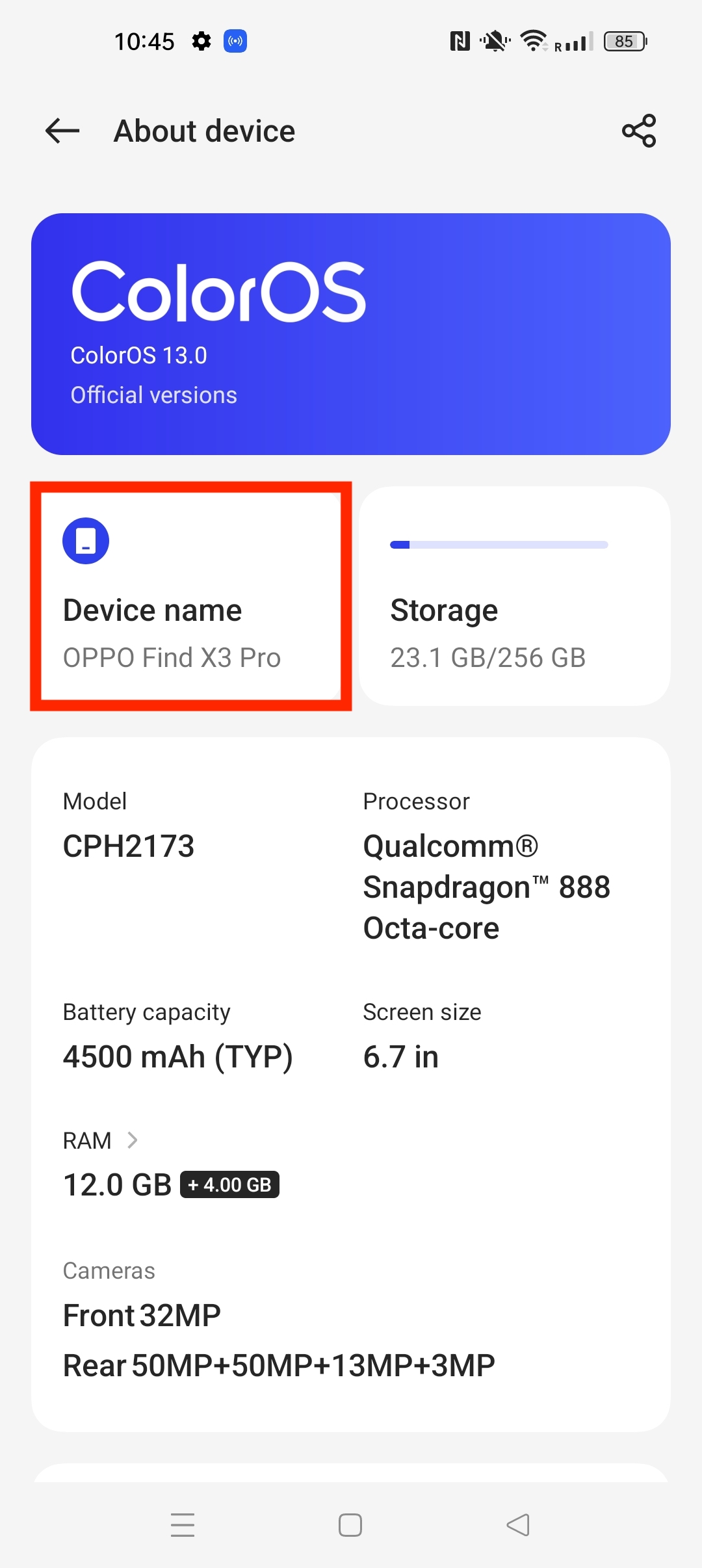
Task: Tap the Wi-Fi status icon
Action: (534, 41)
